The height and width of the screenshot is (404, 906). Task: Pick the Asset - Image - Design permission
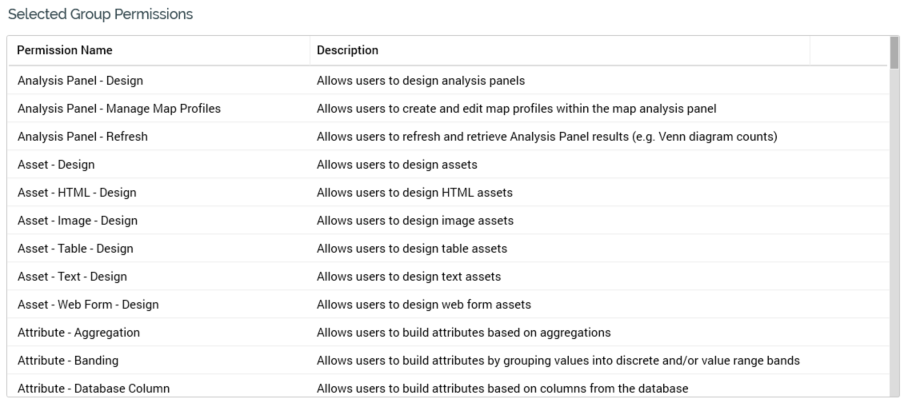point(78,220)
